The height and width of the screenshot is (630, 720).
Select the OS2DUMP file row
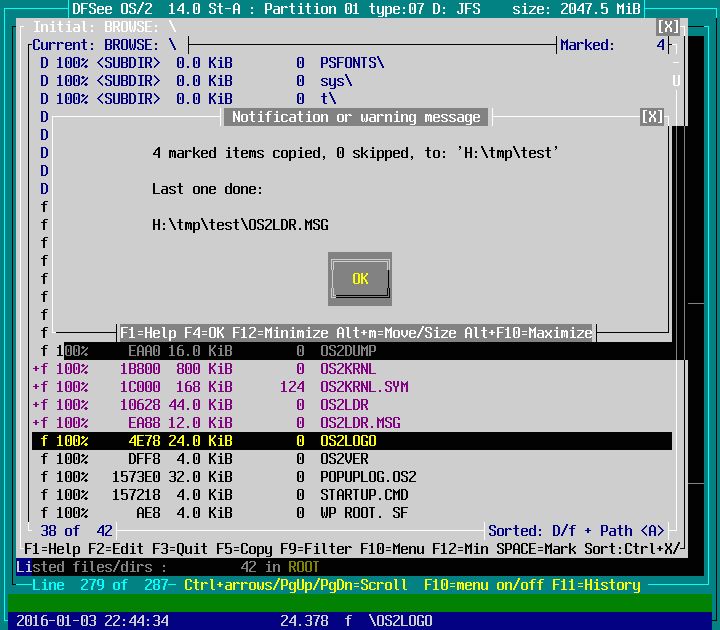347,351
